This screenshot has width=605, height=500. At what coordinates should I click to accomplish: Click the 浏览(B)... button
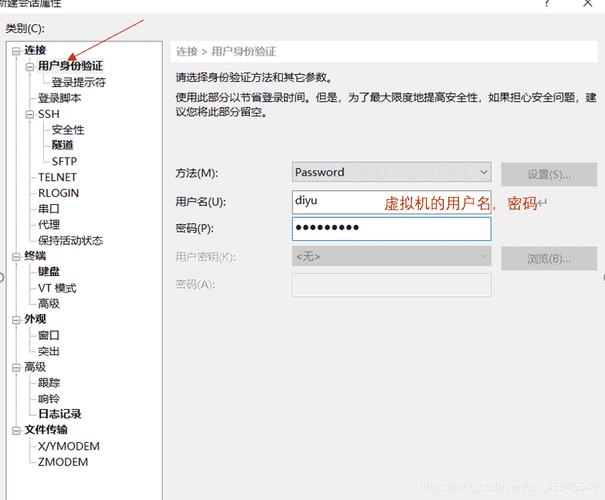[x=549, y=258]
